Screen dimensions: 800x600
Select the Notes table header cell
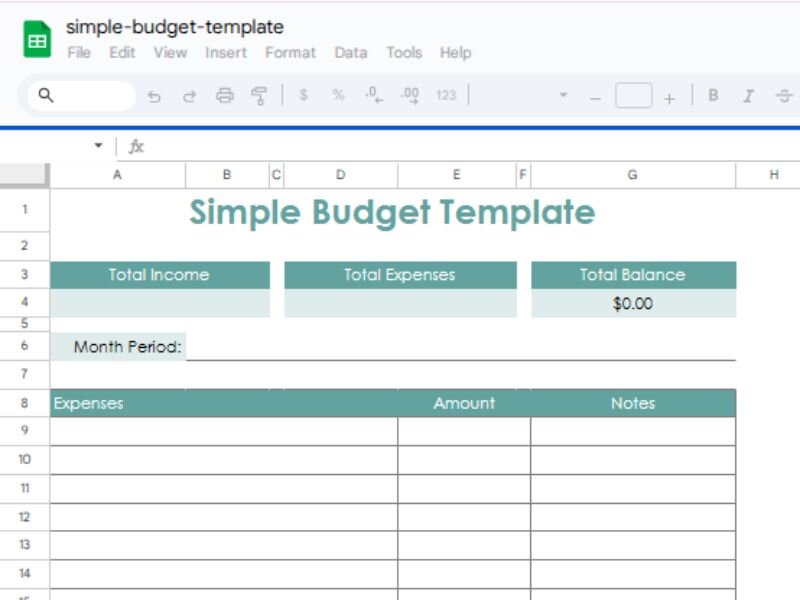pos(633,403)
